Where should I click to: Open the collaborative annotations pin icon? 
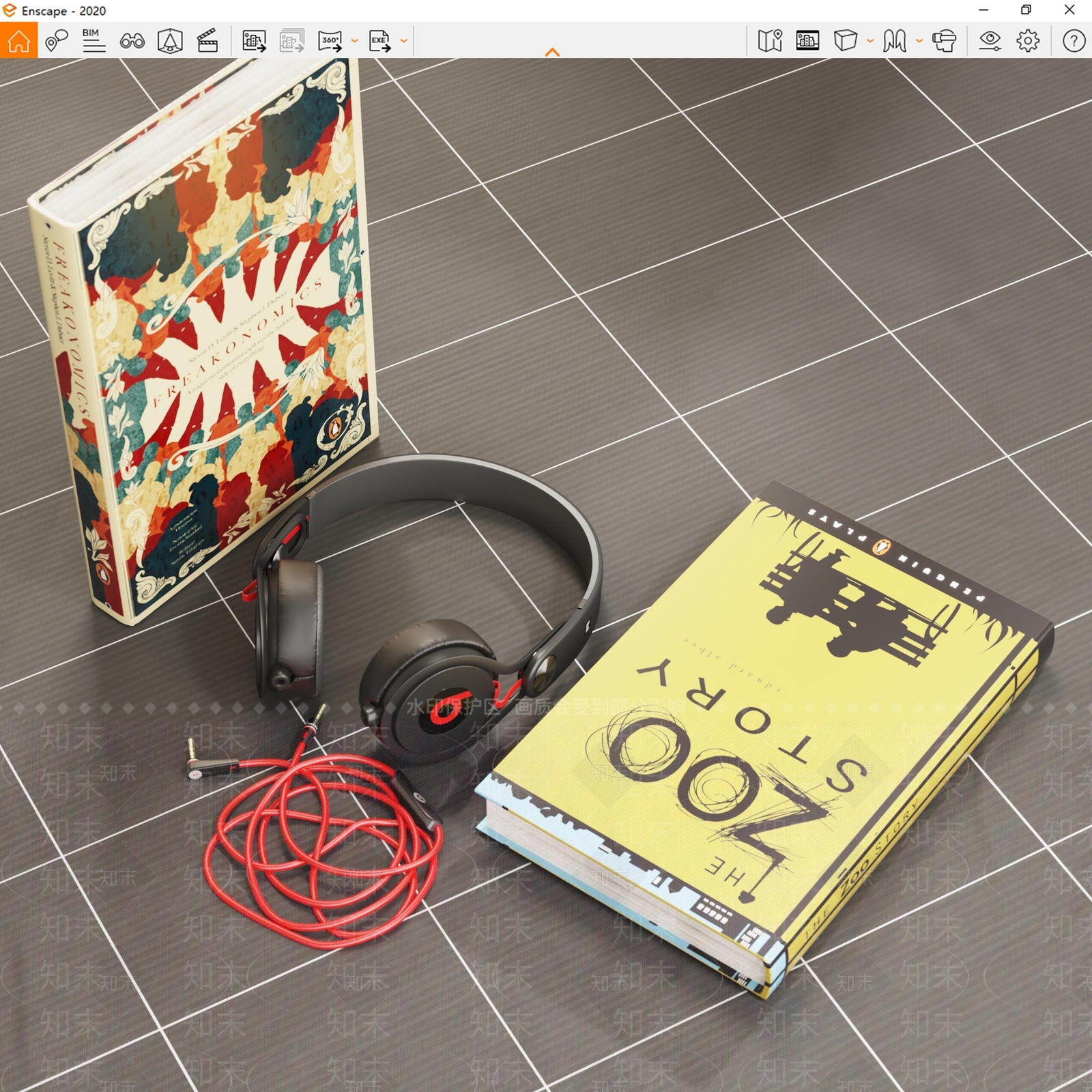pos(57,41)
